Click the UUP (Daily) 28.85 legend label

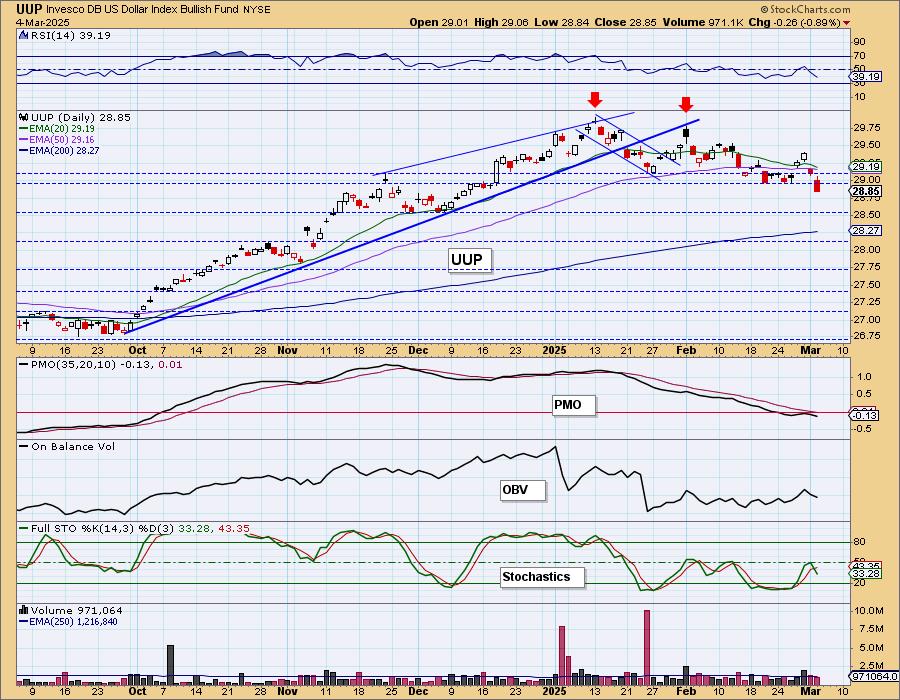pyautogui.click(x=80, y=117)
